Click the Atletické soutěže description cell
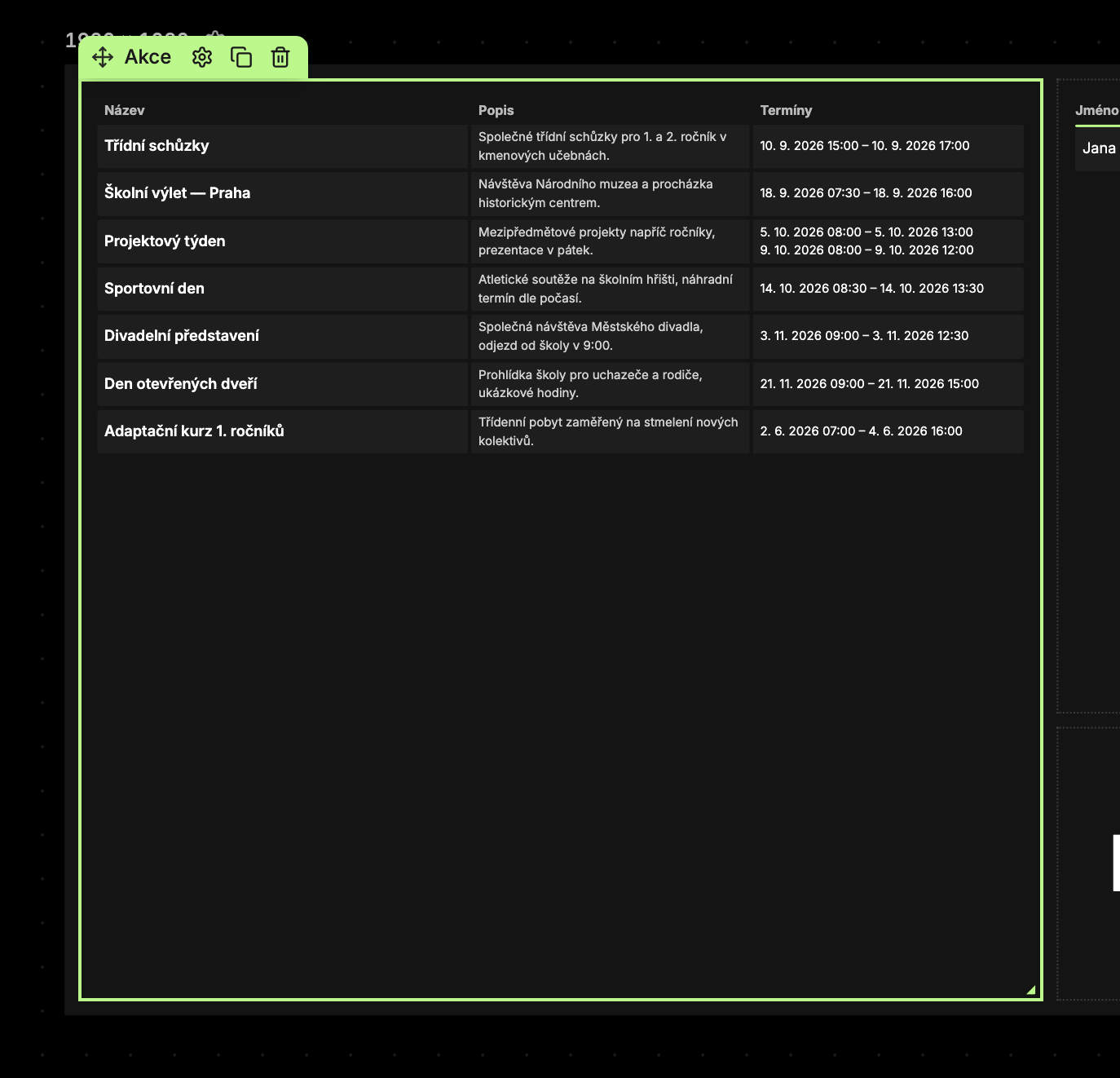Image resolution: width=1120 pixels, height=1078 pixels. [x=610, y=289]
